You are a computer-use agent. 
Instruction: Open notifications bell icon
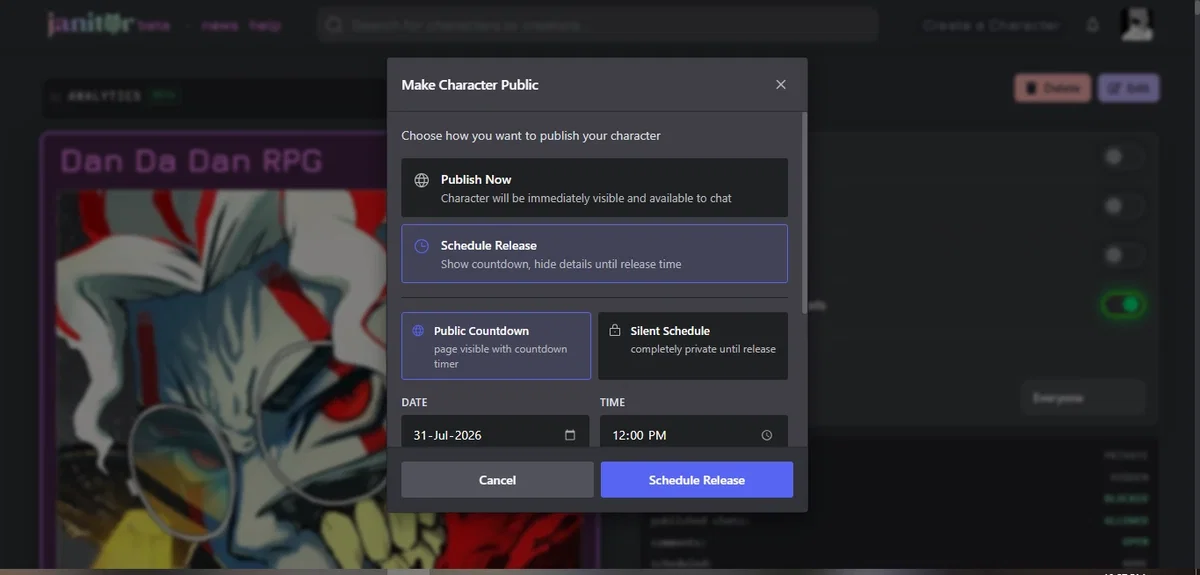click(1092, 25)
